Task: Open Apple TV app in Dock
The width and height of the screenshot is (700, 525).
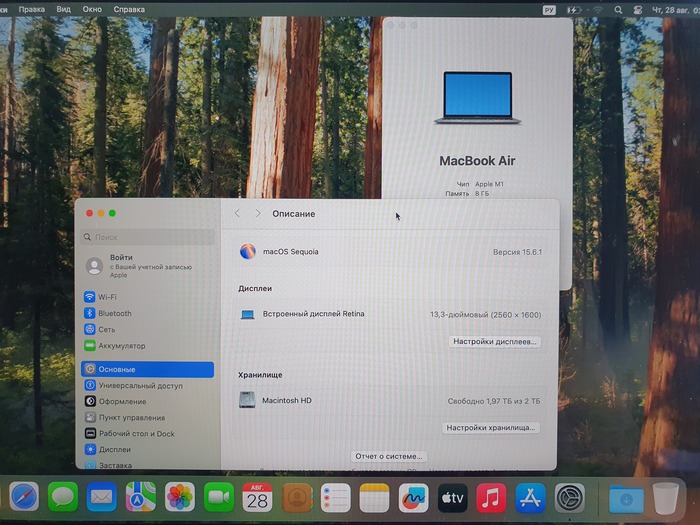Action: [x=452, y=497]
